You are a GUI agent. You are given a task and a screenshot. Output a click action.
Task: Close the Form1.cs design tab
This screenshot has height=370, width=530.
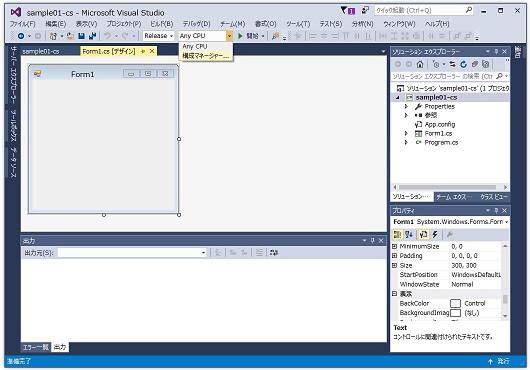[x=152, y=51]
